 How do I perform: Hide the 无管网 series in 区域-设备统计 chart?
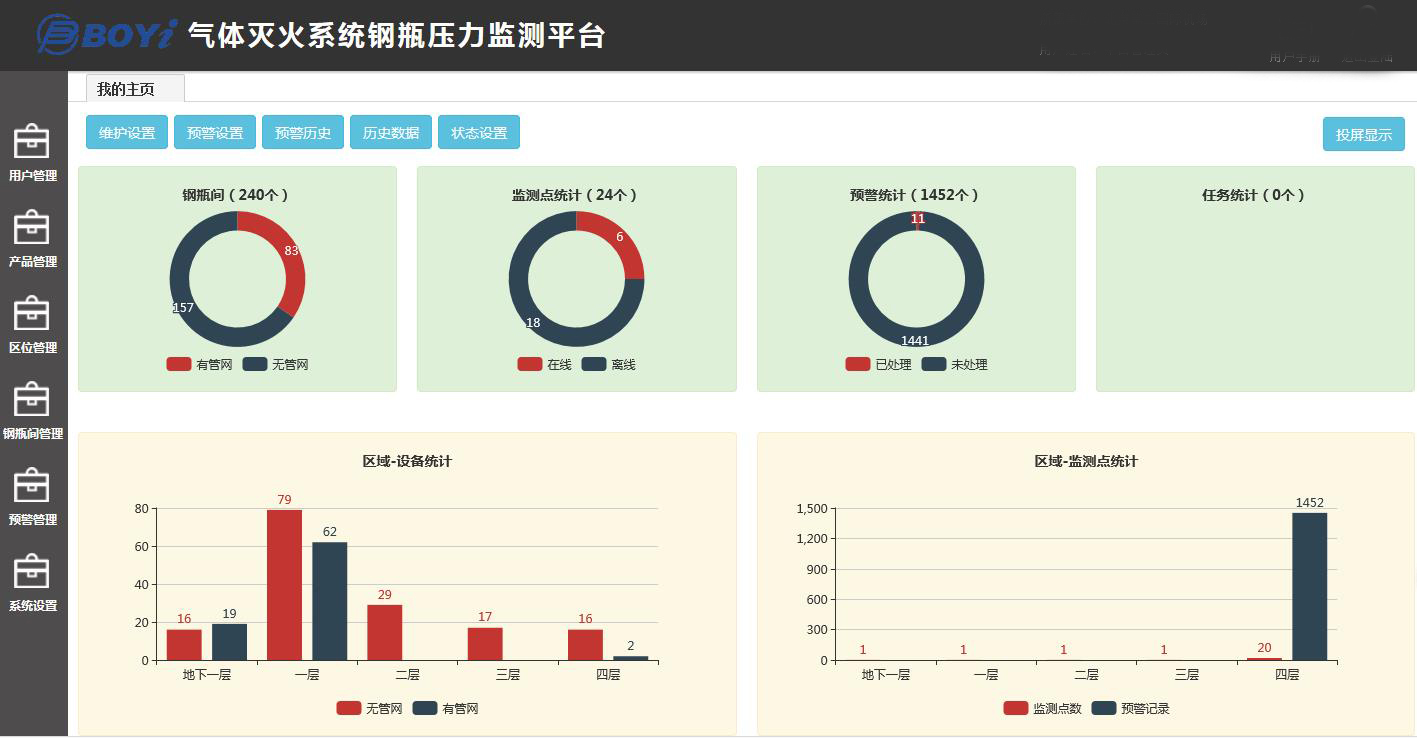367,707
